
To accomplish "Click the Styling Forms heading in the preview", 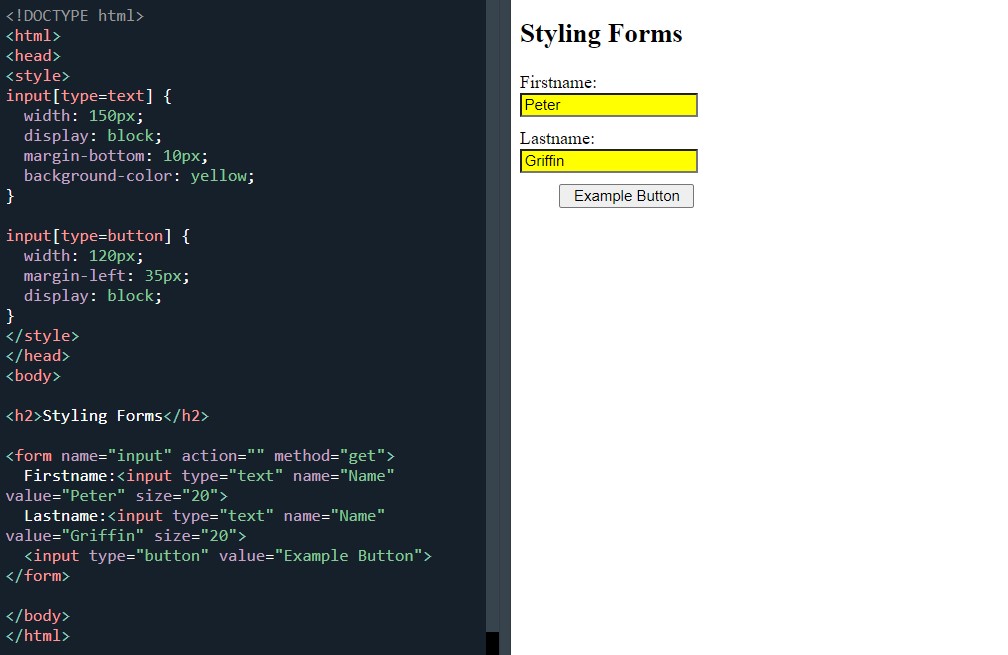I will [x=600, y=33].
